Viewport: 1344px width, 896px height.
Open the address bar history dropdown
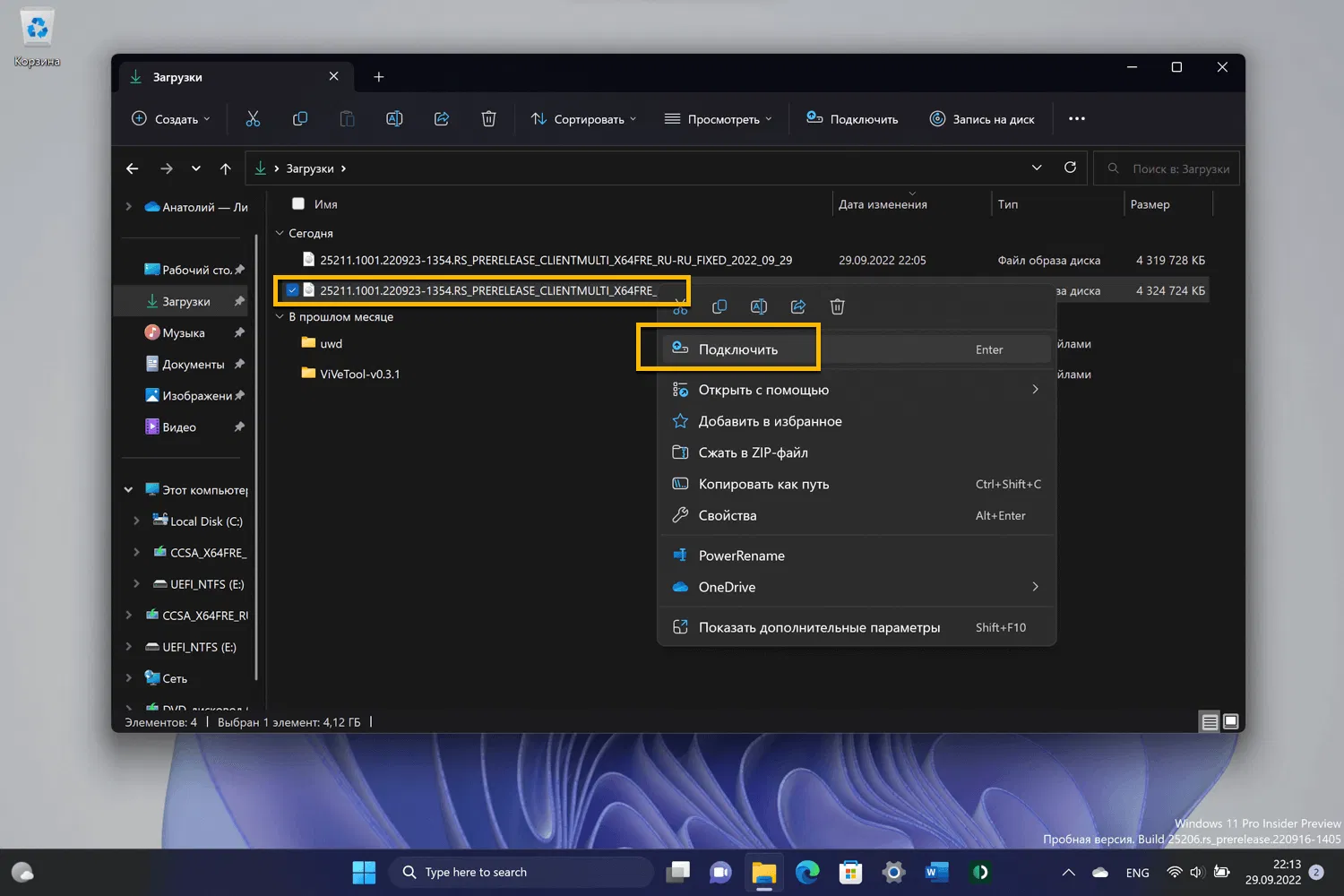[1037, 168]
